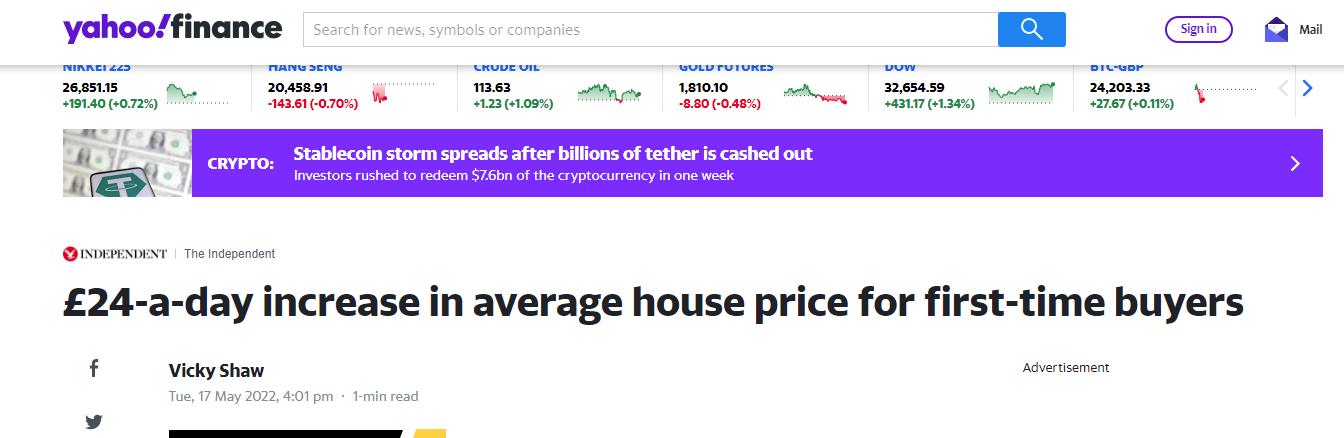Click the Sign in button
Screen dimensions: 1344x438
[x=1198, y=29]
